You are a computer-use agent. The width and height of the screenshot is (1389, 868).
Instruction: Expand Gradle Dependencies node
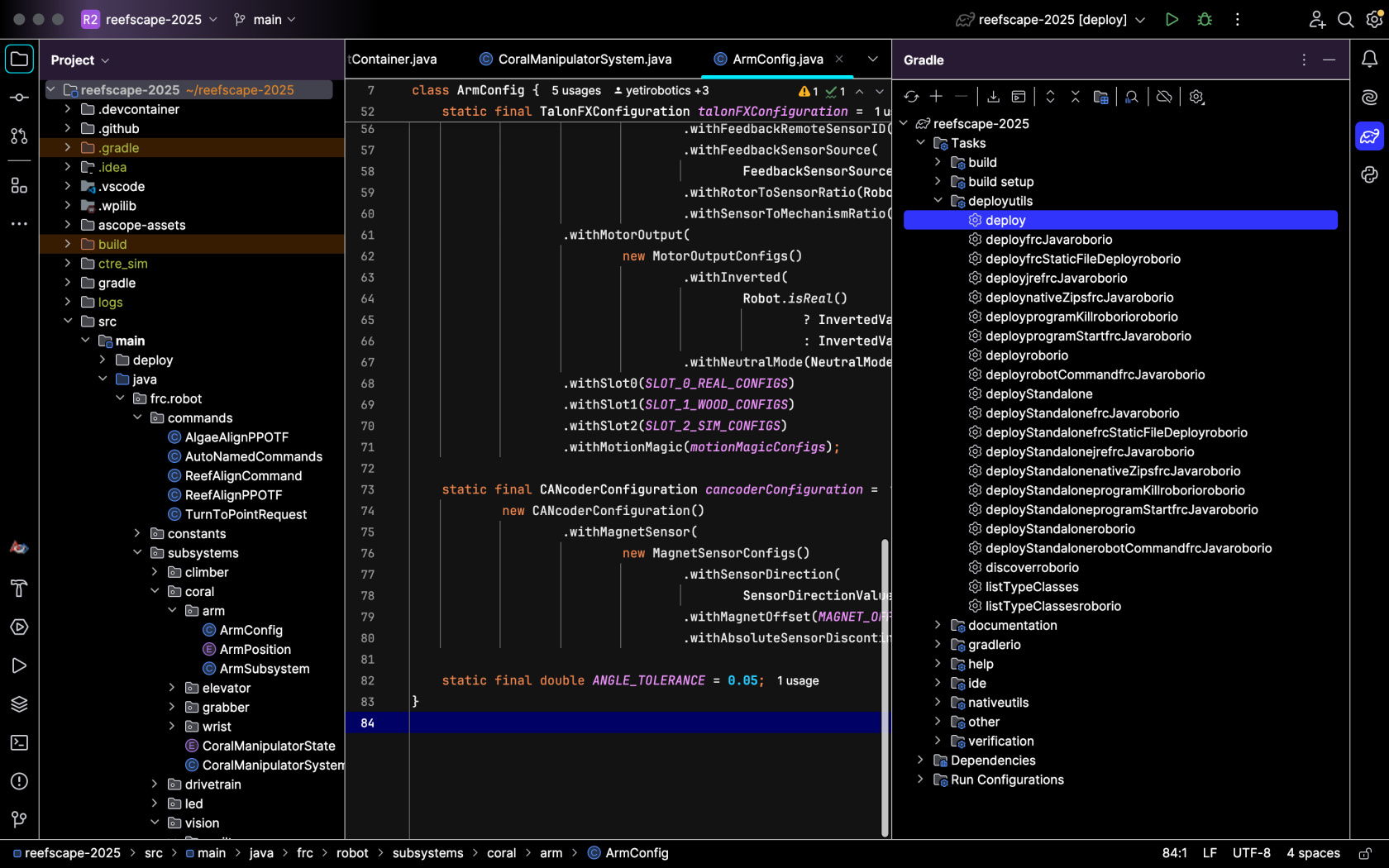tap(920, 760)
